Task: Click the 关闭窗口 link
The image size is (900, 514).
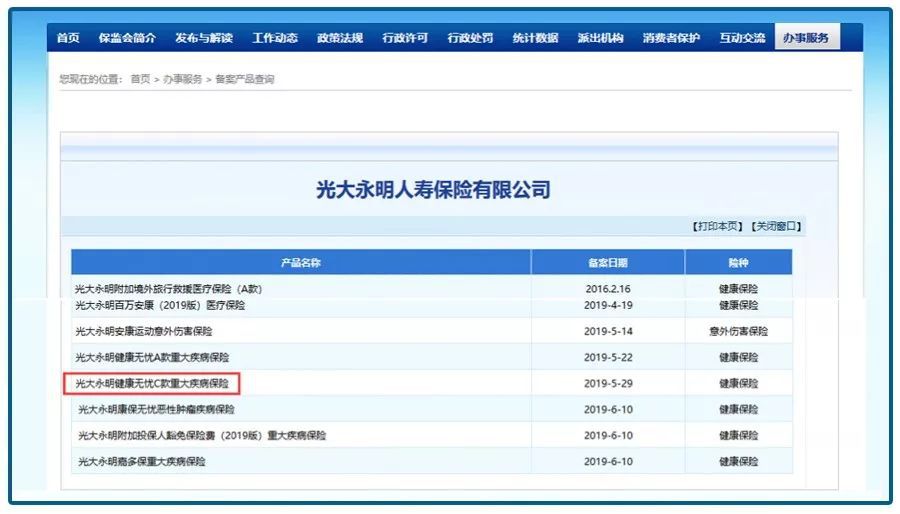Action: tap(776, 227)
